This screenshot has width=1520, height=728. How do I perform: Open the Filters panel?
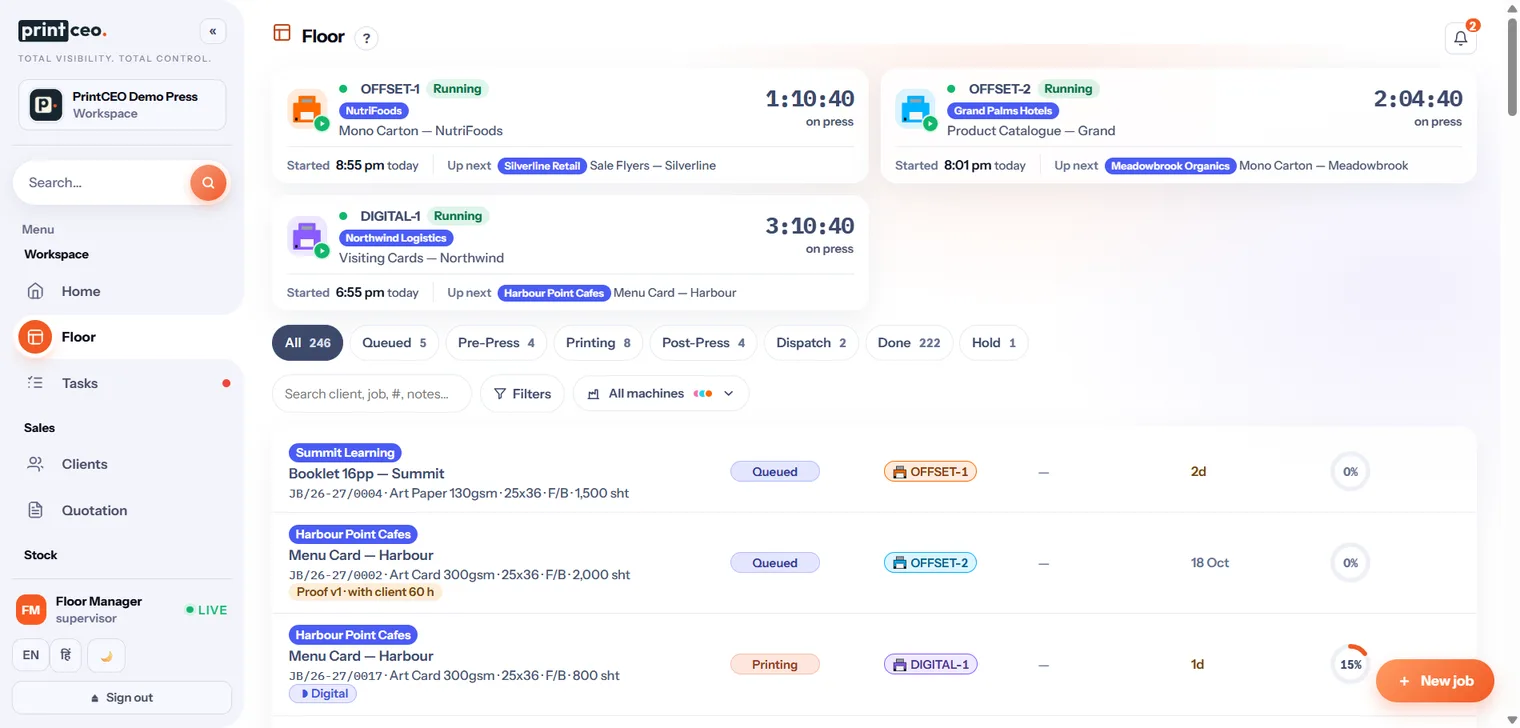(x=522, y=394)
